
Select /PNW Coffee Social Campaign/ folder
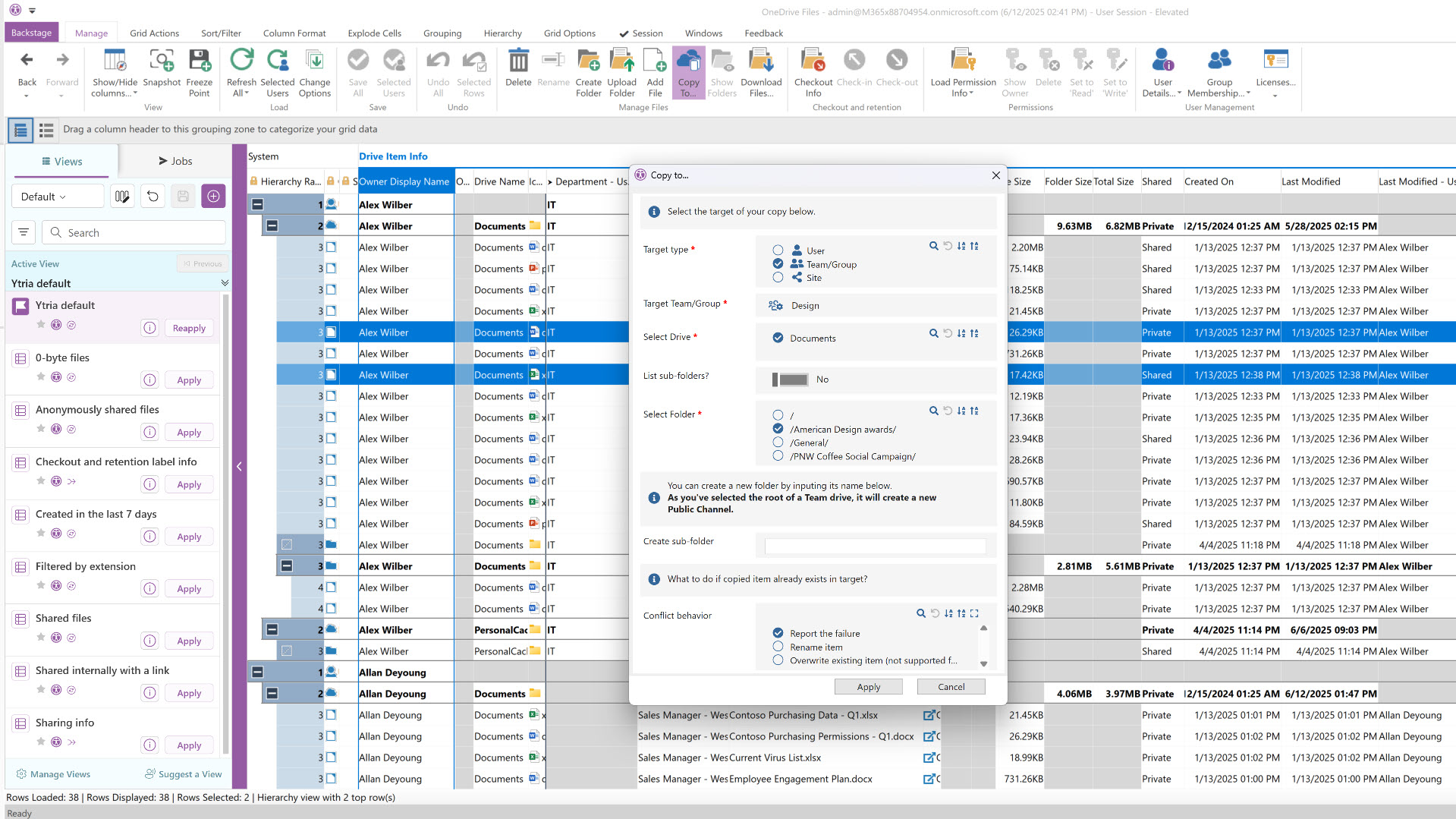point(778,455)
